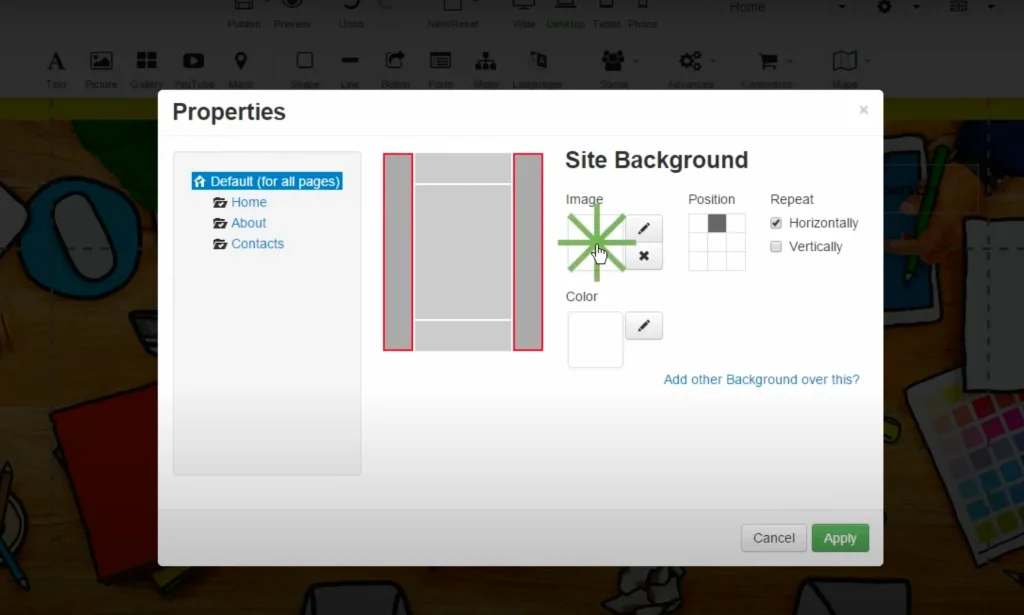Set position to center grid cell
Viewport: 1024px width, 615px height.
717,242
